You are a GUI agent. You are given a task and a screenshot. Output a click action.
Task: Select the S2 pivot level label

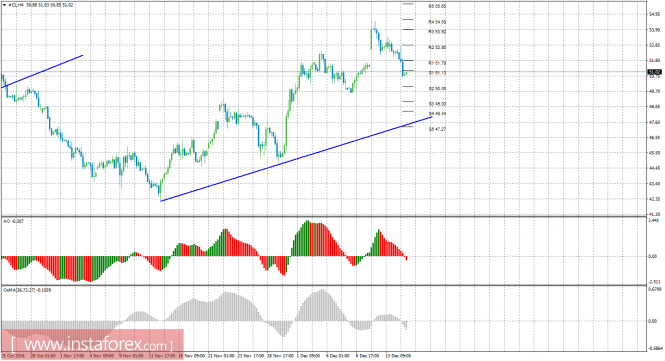437,89
